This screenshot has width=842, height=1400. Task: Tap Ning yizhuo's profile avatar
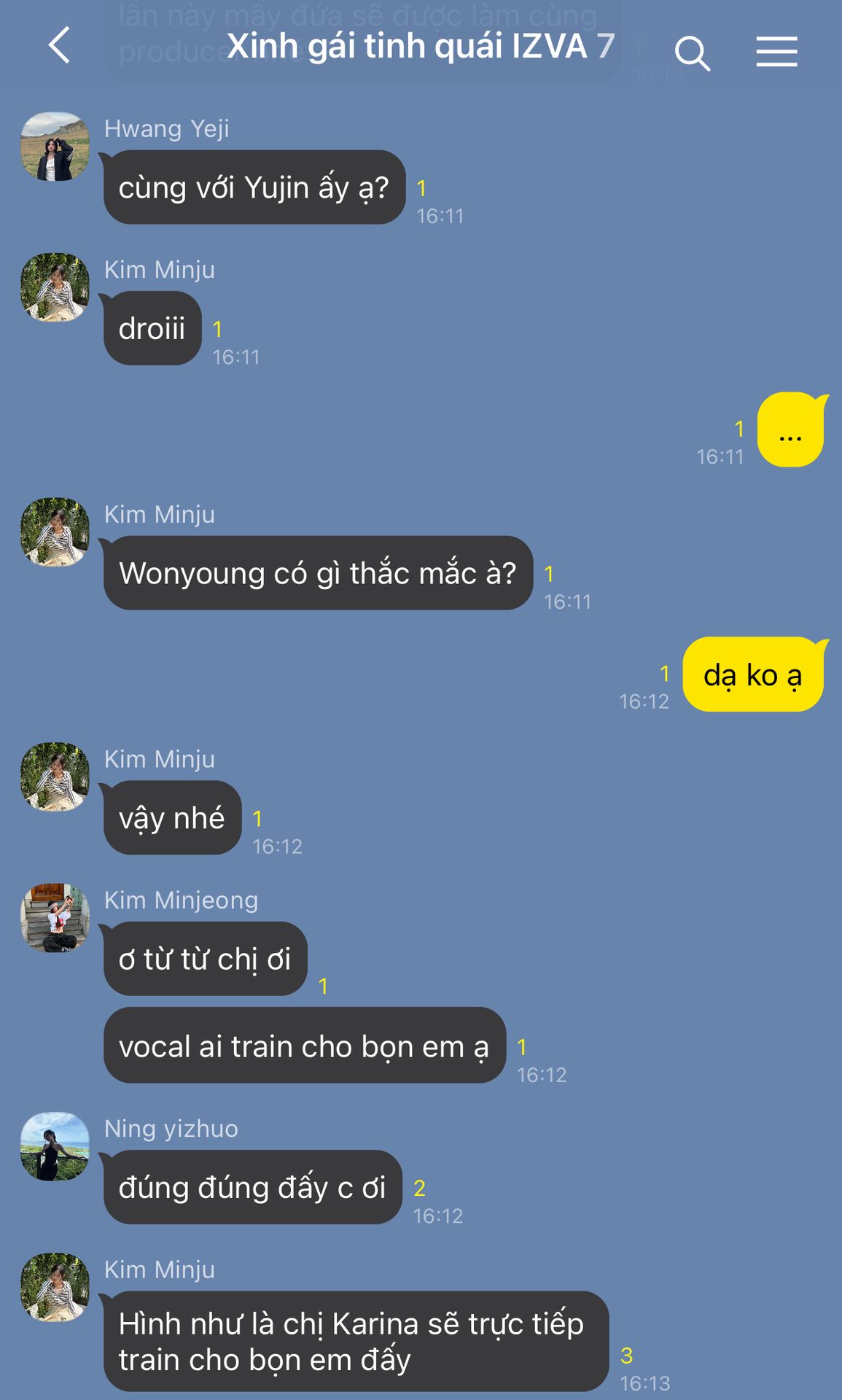[55, 1146]
